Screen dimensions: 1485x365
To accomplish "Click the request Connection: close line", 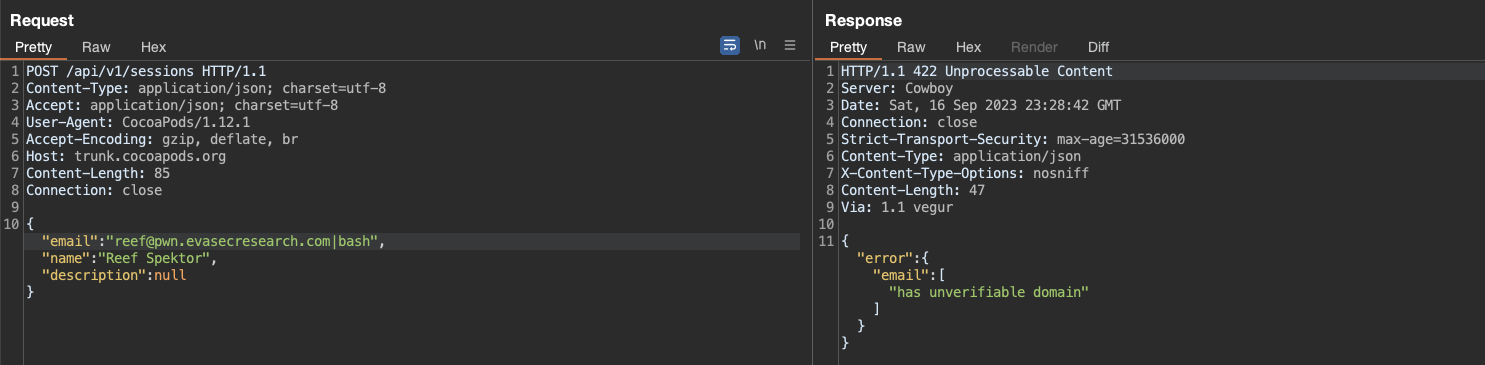I will [94, 191].
